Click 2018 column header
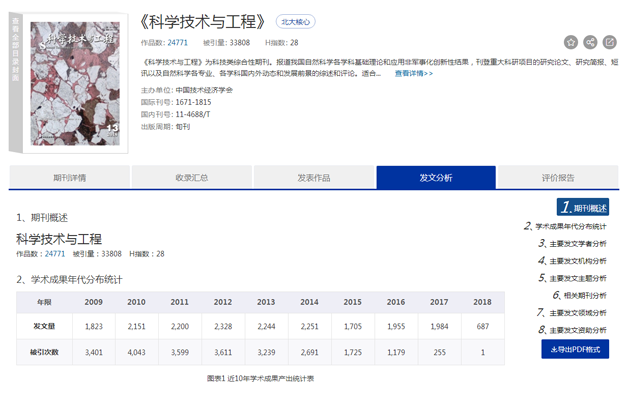The width and height of the screenshot is (628, 407). click(x=482, y=302)
